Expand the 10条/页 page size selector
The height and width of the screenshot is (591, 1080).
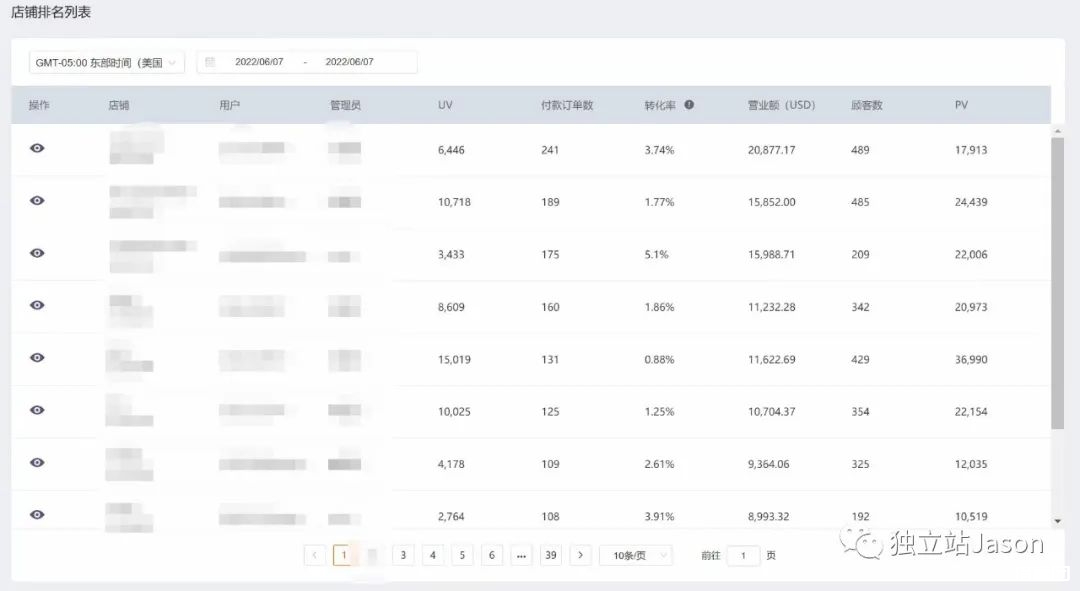tap(635, 555)
